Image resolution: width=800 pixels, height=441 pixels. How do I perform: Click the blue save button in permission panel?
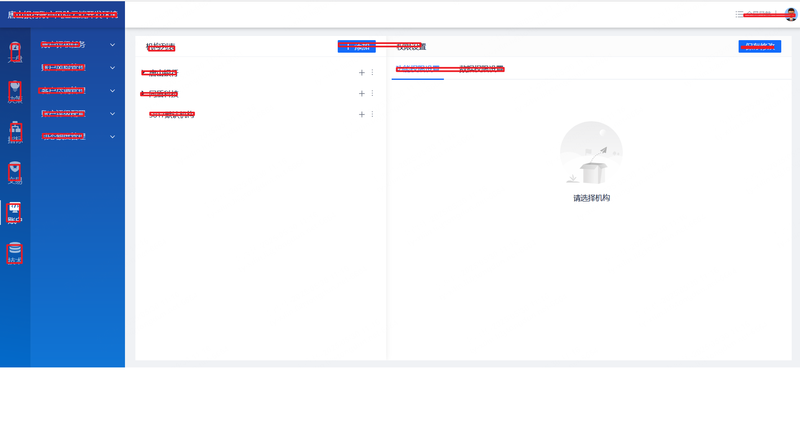click(x=760, y=46)
